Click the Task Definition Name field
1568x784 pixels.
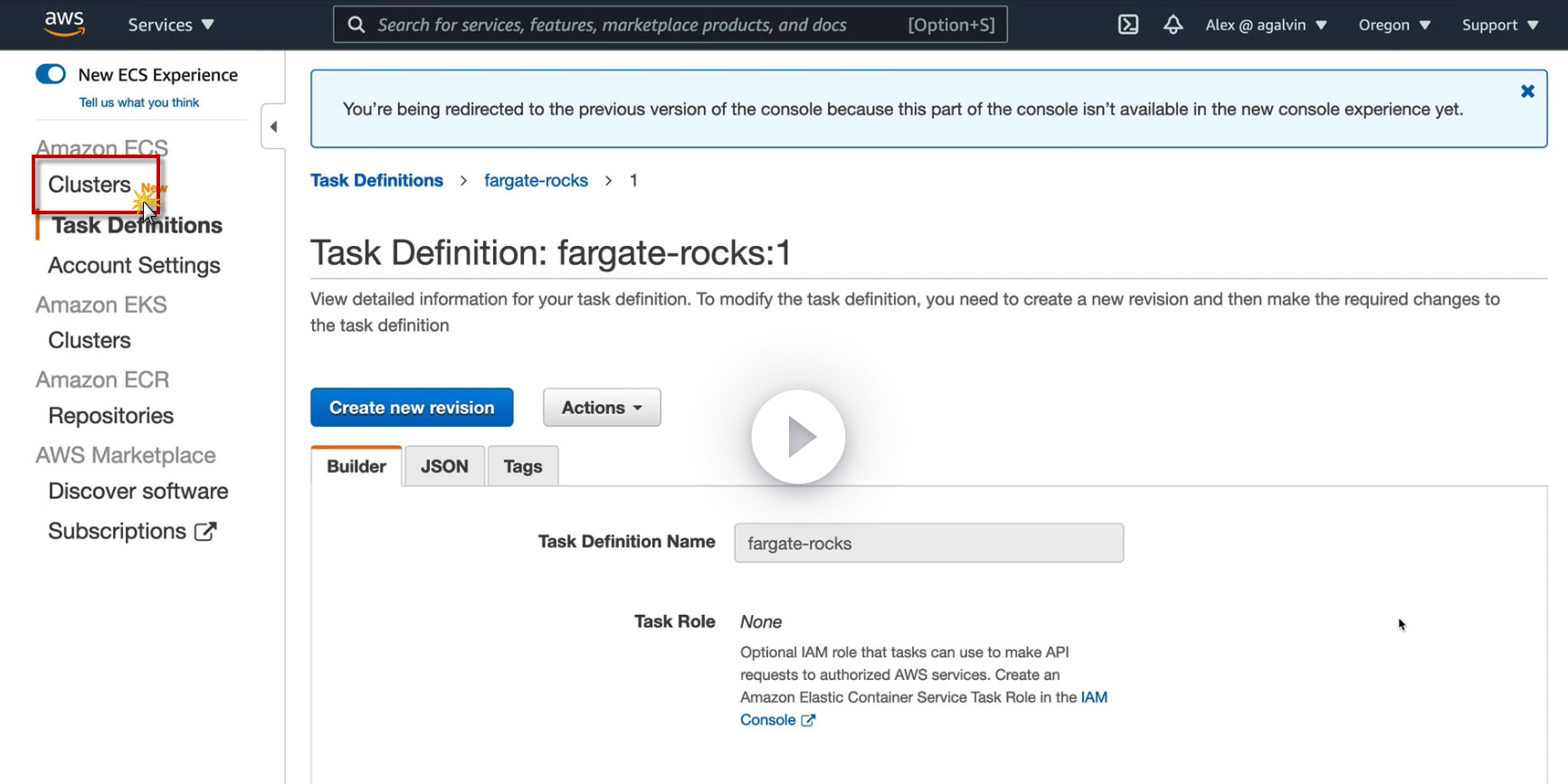pyautogui.click(x=928, y=543)
